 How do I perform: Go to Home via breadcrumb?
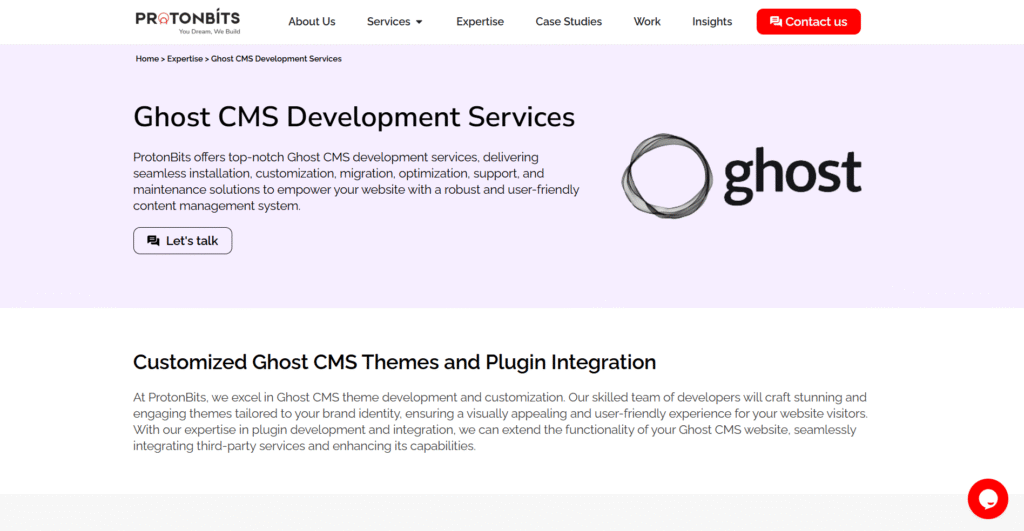tap(147, 59)
